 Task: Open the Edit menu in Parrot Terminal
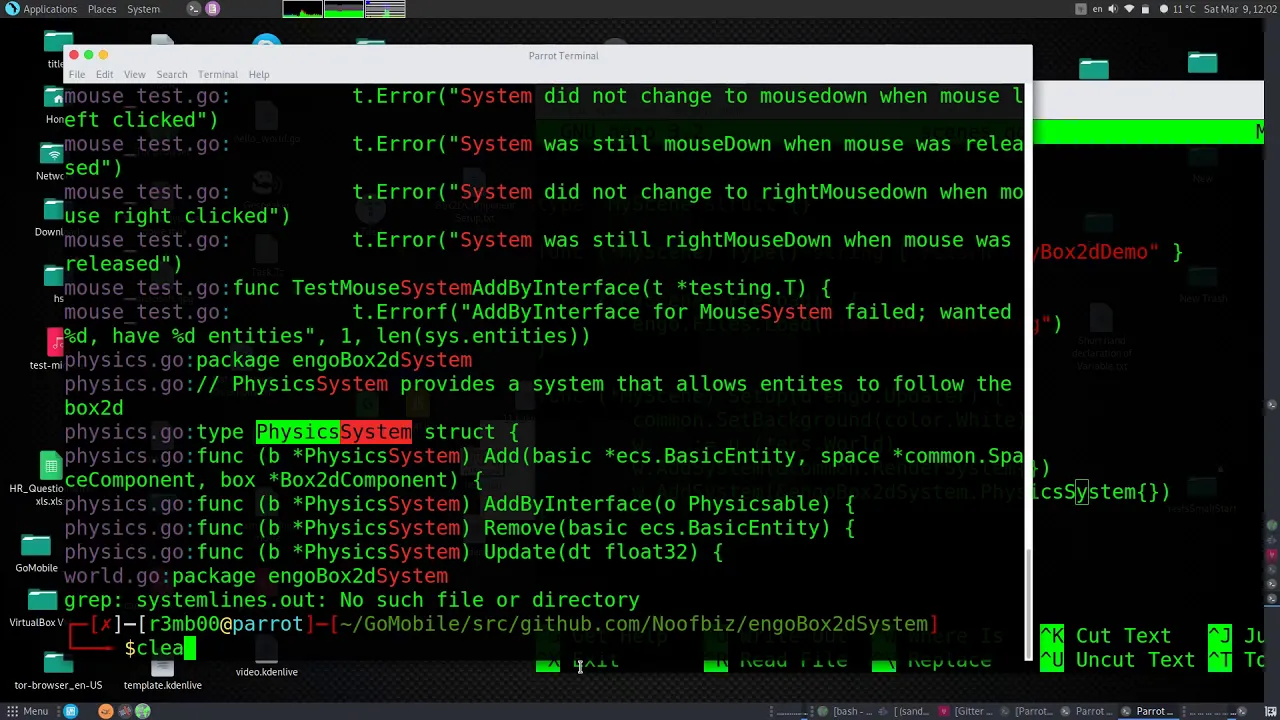[104, 74]
